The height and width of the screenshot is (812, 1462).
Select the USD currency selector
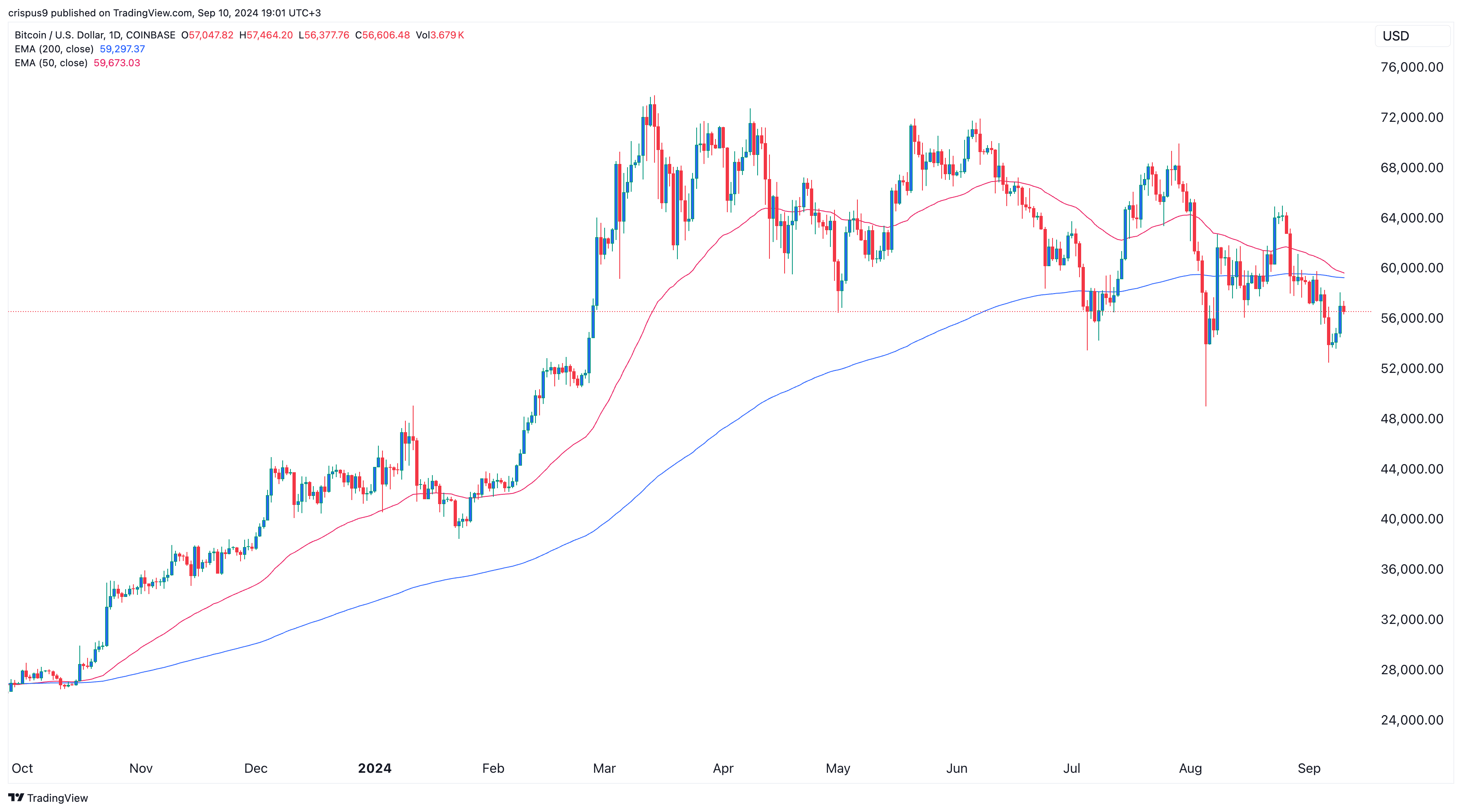(1412, 36)
